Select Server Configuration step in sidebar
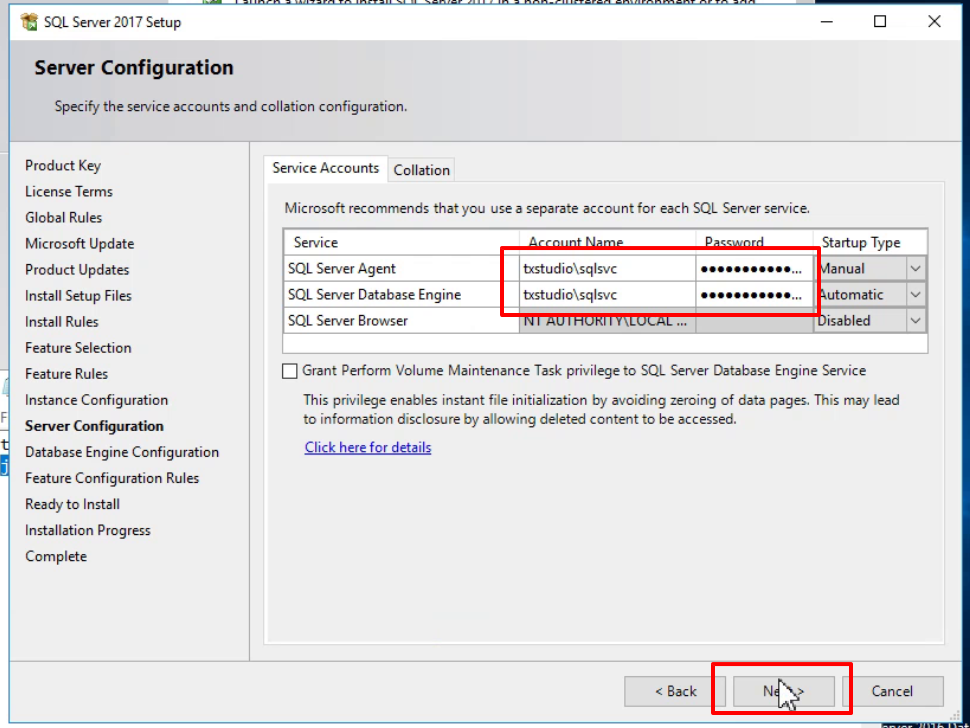This screenshot has height=728, width=970. (x=94, y=426)
